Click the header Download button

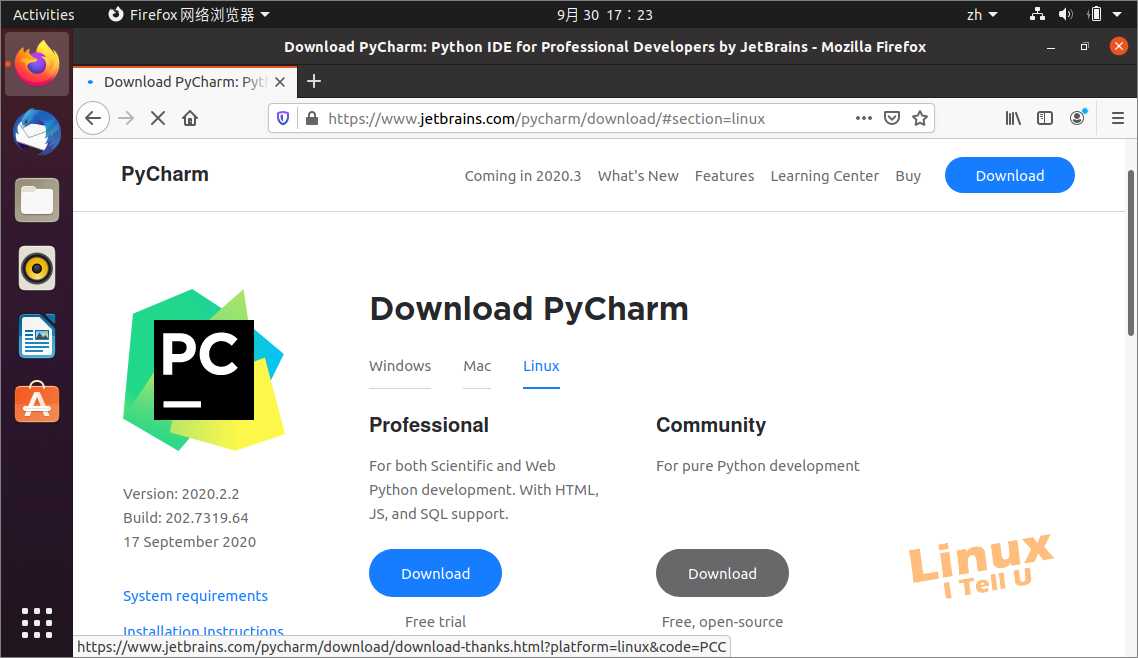coord(1010,175)
